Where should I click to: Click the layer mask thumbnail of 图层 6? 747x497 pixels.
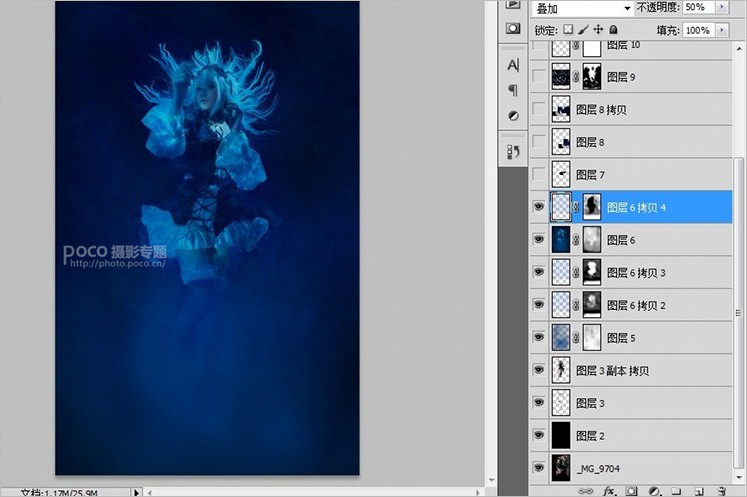point(593,240)
